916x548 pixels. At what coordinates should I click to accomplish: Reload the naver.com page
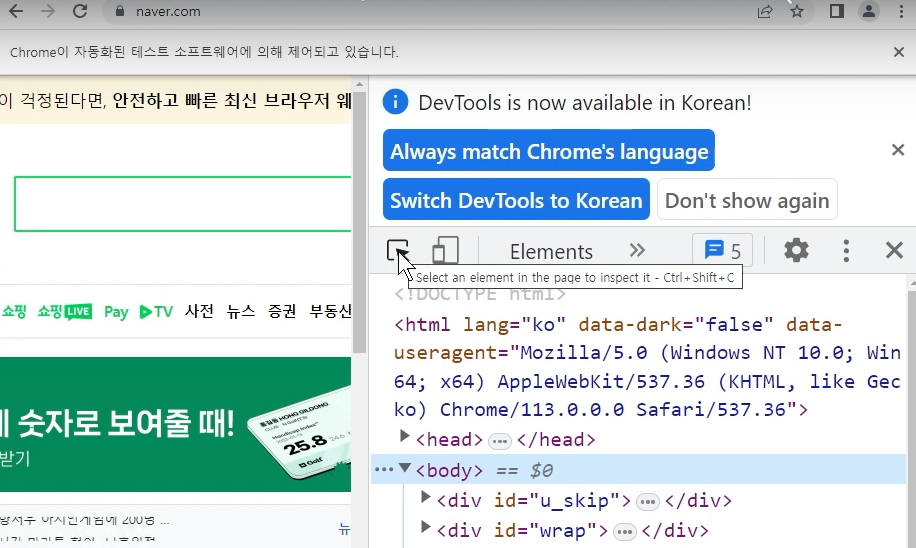click(80, 11)
